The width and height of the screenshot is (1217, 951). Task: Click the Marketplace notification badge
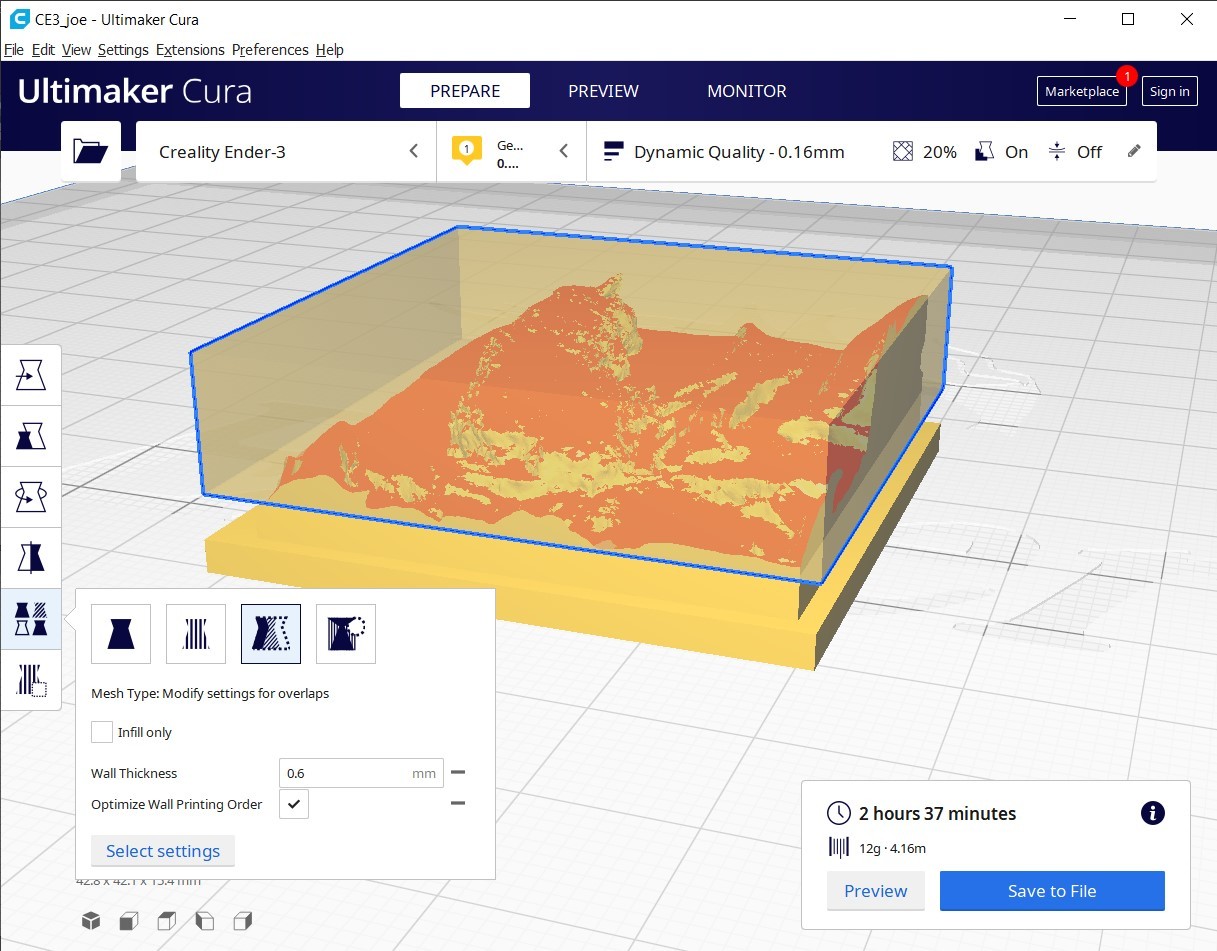click(x=1127, y=75)
